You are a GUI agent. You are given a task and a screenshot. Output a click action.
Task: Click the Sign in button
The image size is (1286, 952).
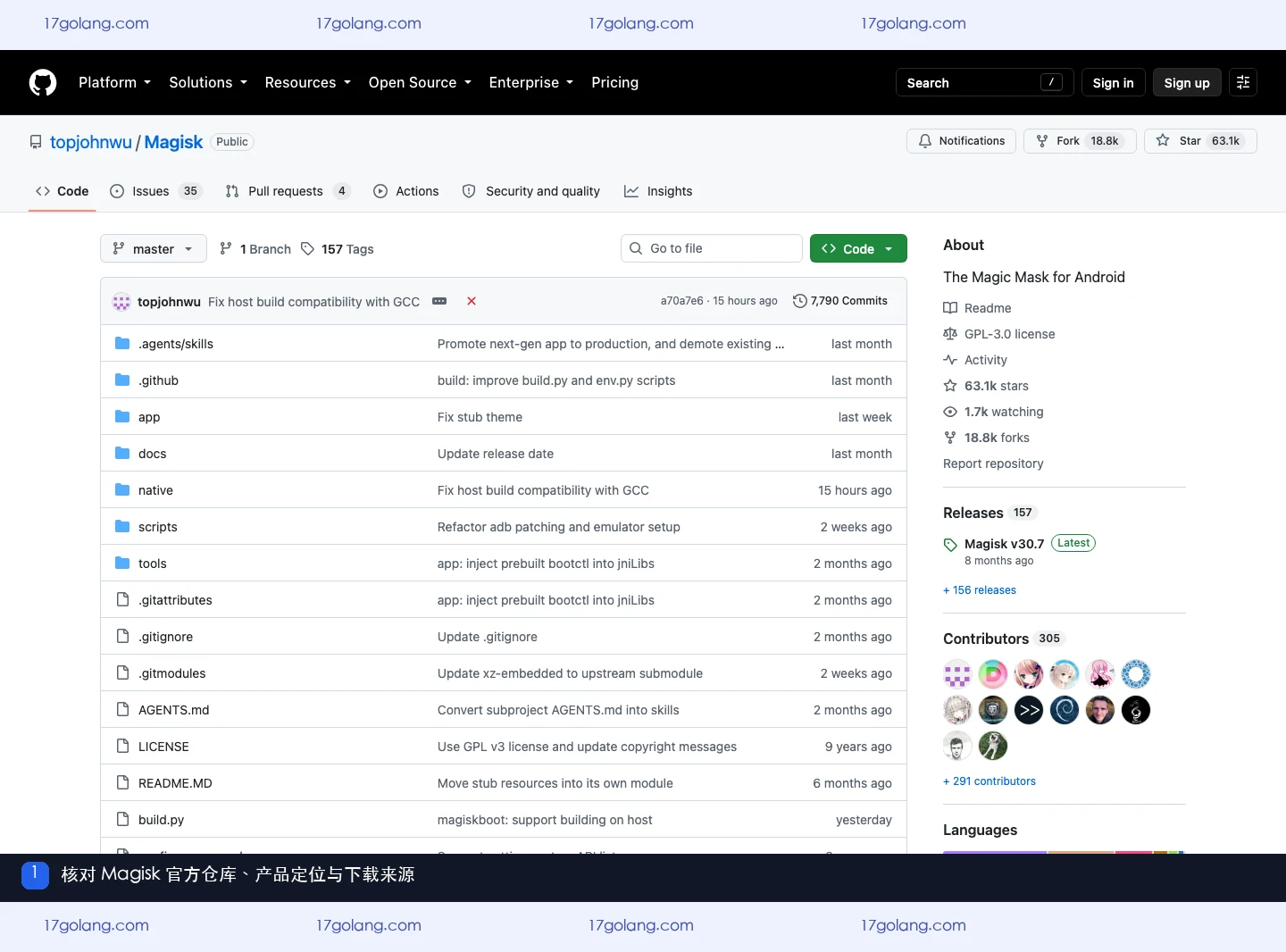pyautogui.click(x=1113, y=82)
